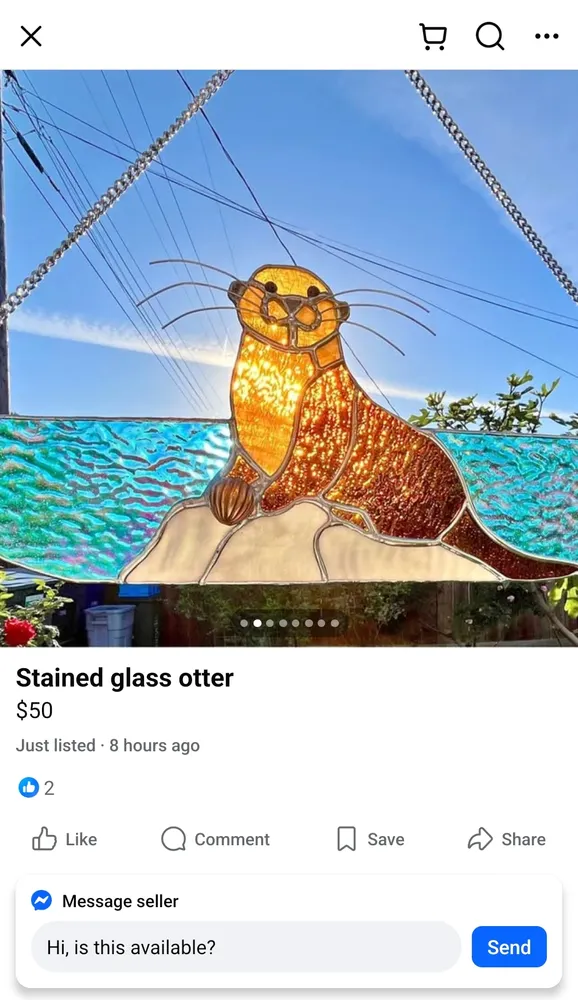Send the message to seller
578x1000 pixels.
509,947
